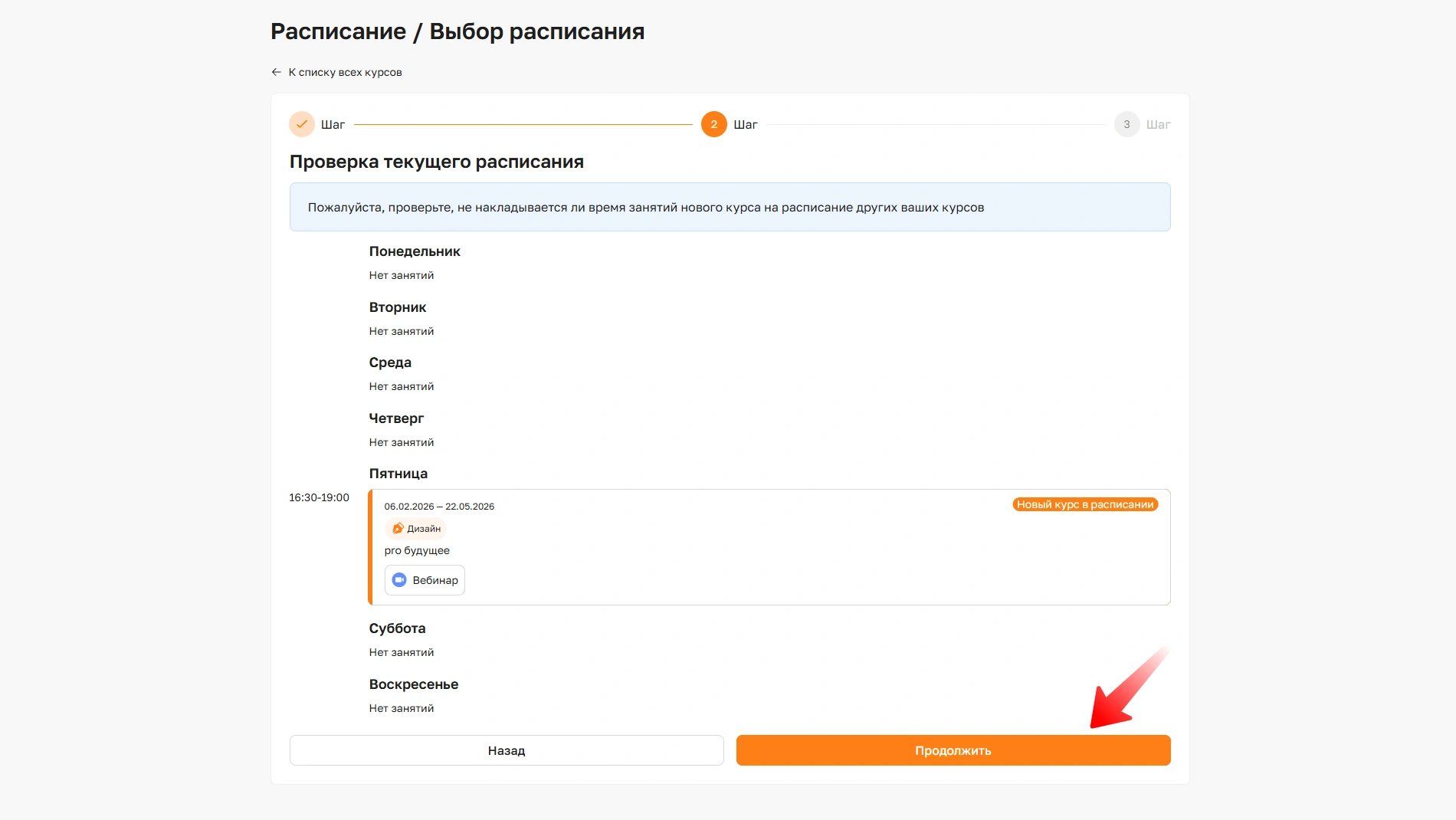The height and width of the screenshot is (820, 1456).
Task: Click the grey step 3 circle
Action: point(1126,124)
